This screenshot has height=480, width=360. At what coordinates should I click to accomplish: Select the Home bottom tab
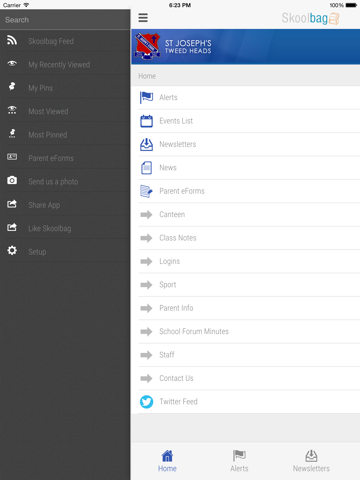coord(167,461)
